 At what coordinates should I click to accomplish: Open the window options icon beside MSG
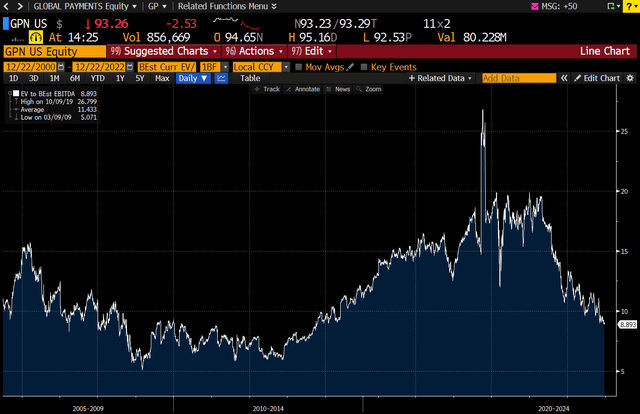(612, 6)
